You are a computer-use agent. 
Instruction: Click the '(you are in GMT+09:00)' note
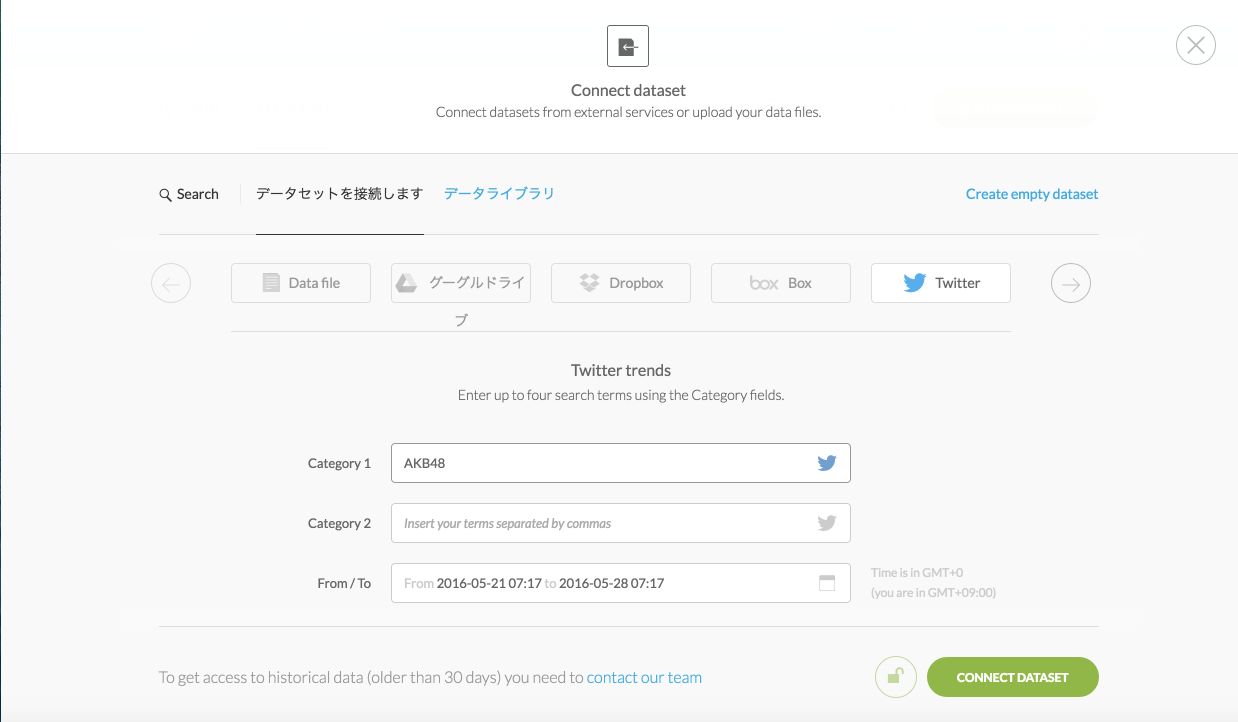(x=933, y=592)
